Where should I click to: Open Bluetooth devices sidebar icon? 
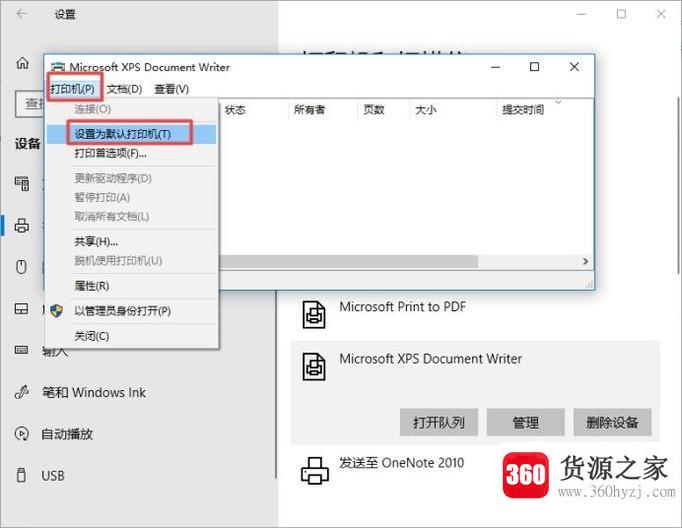click(22, 184)
